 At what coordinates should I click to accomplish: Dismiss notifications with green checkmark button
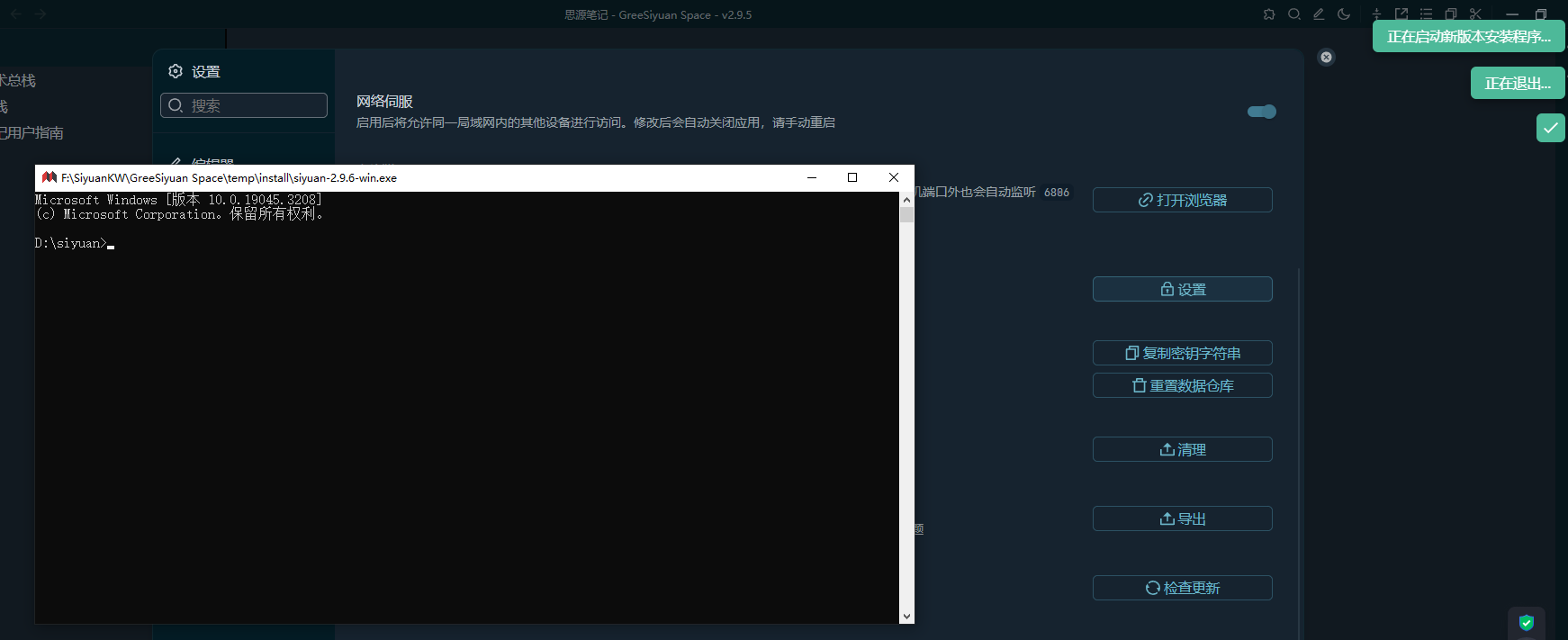point(1551,128)
